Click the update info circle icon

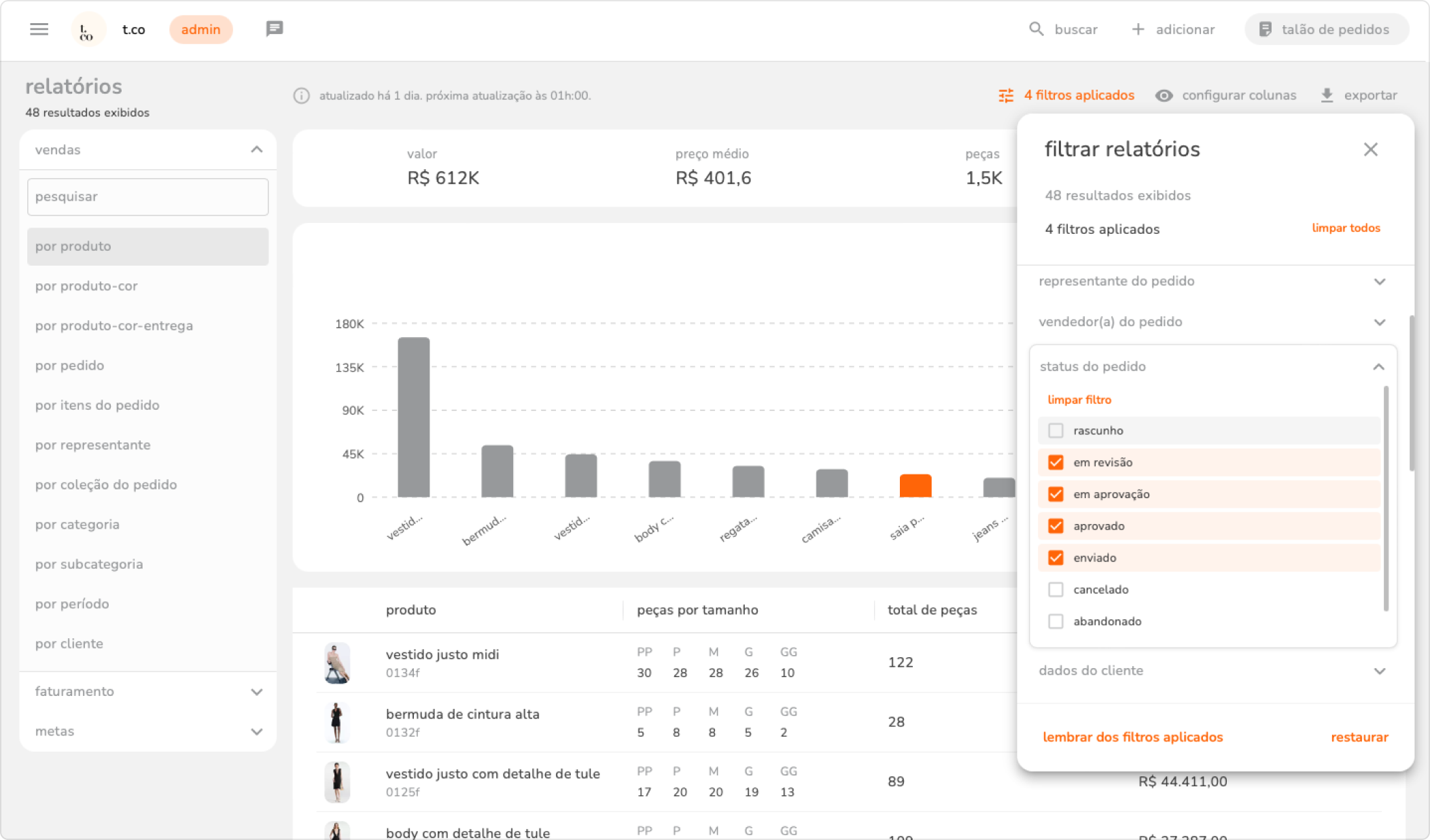(301, 96)
